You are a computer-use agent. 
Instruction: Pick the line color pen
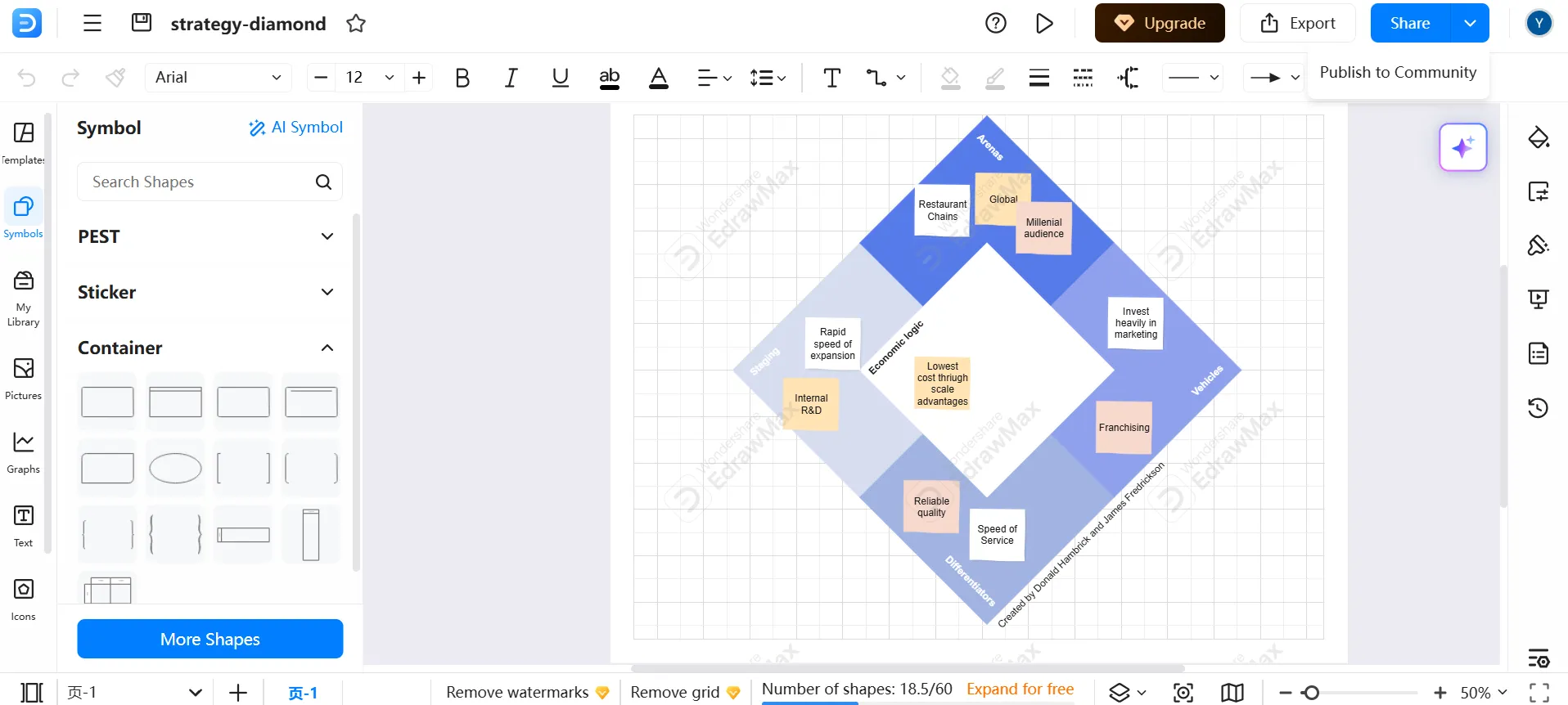click(995, 78)
